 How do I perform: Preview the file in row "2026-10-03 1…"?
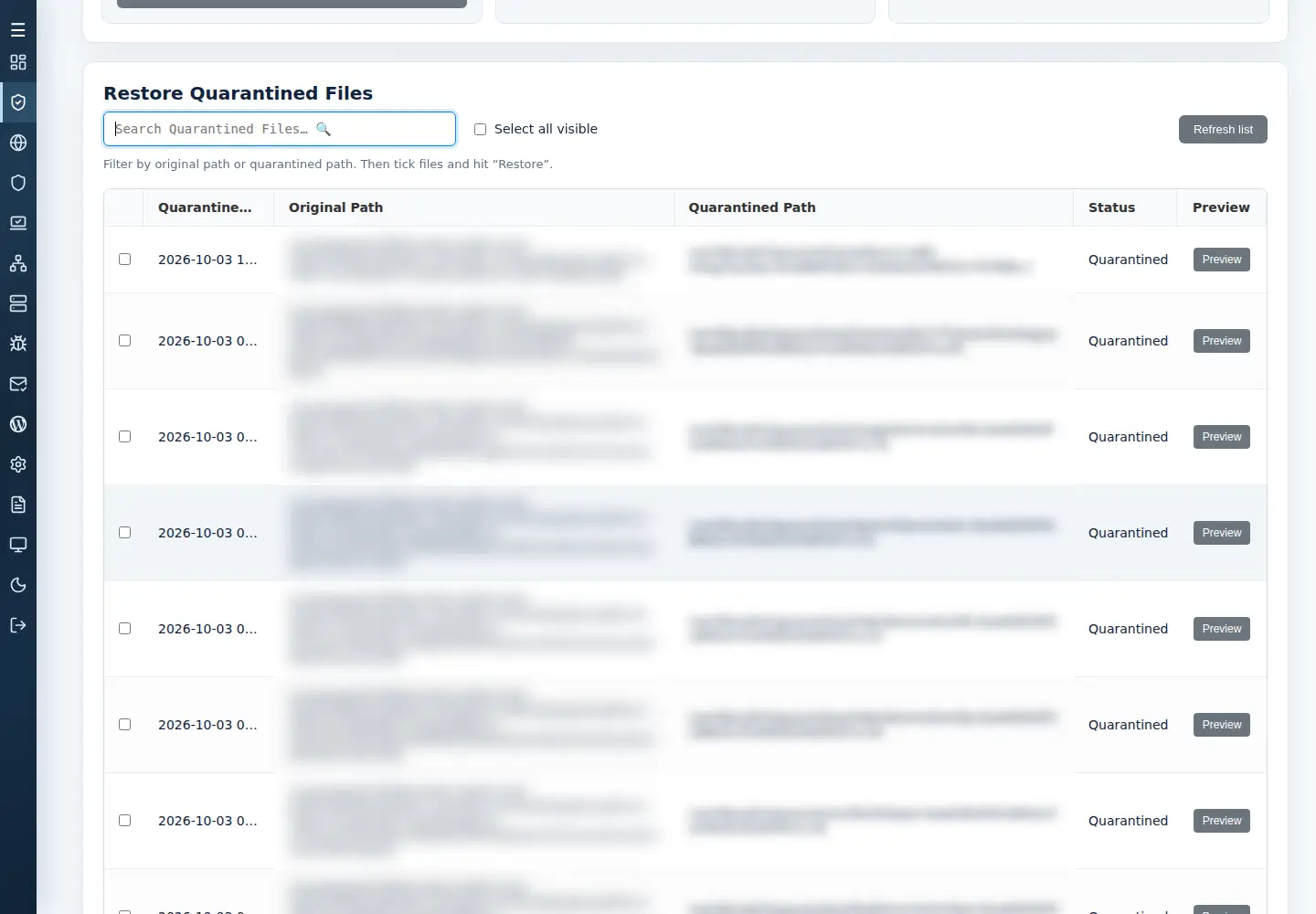(x=1222, y=260)
